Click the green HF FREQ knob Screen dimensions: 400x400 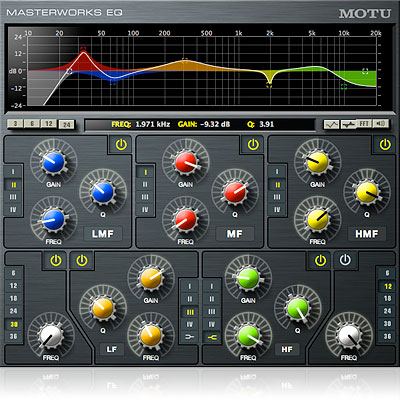[248, 336]
